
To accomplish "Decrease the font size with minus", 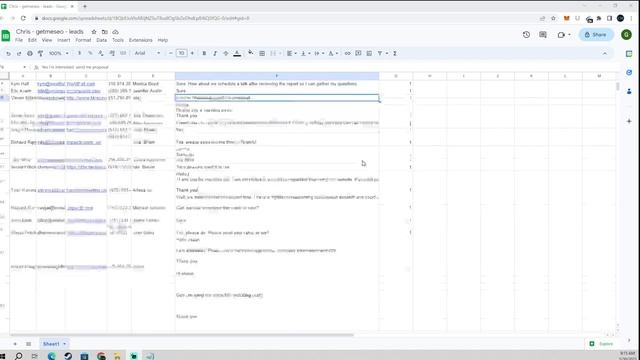I will click(171, 53).
